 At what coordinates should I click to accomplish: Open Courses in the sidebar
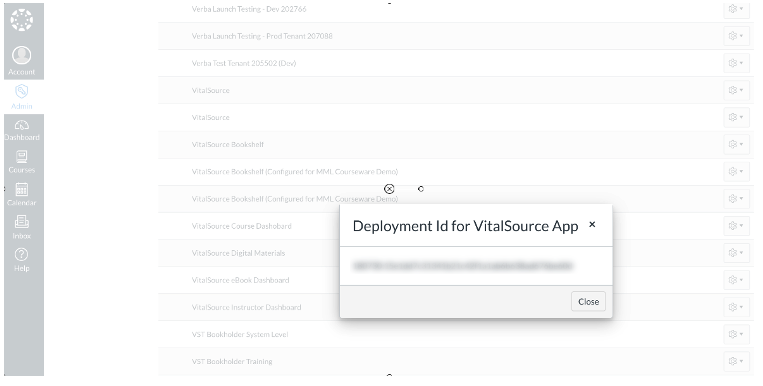click(x=22, y=162)
